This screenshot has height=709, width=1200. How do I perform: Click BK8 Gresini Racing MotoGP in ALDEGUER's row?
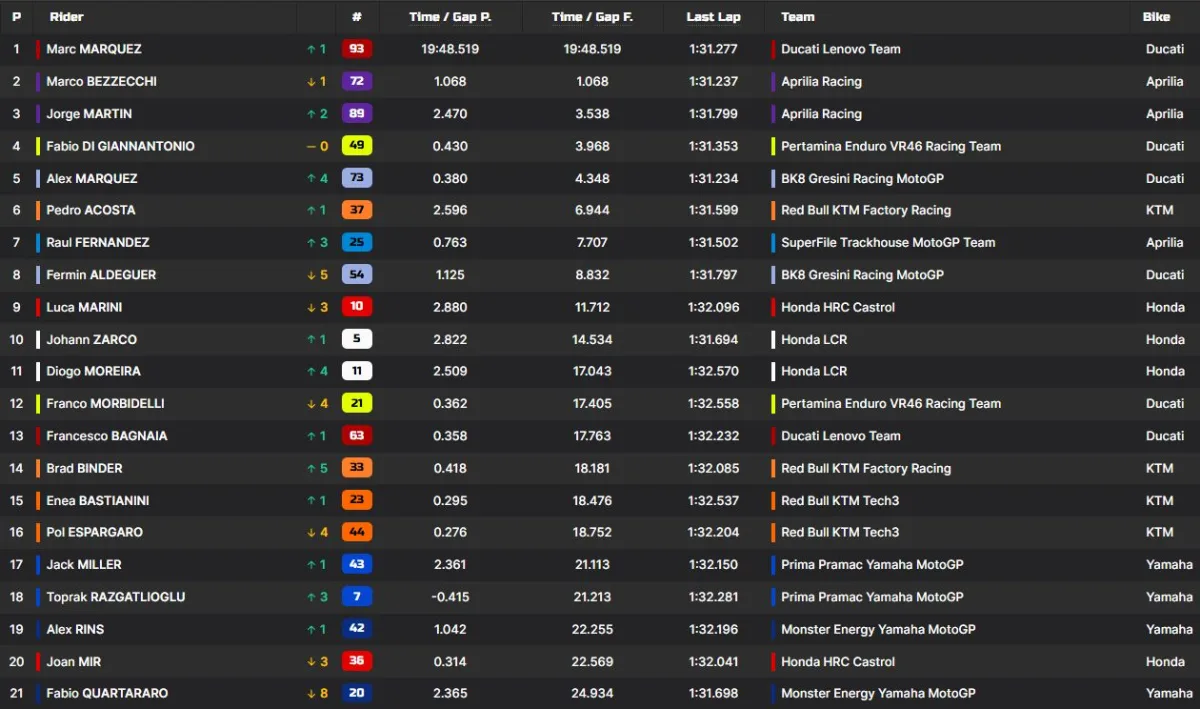click(862, 275)
